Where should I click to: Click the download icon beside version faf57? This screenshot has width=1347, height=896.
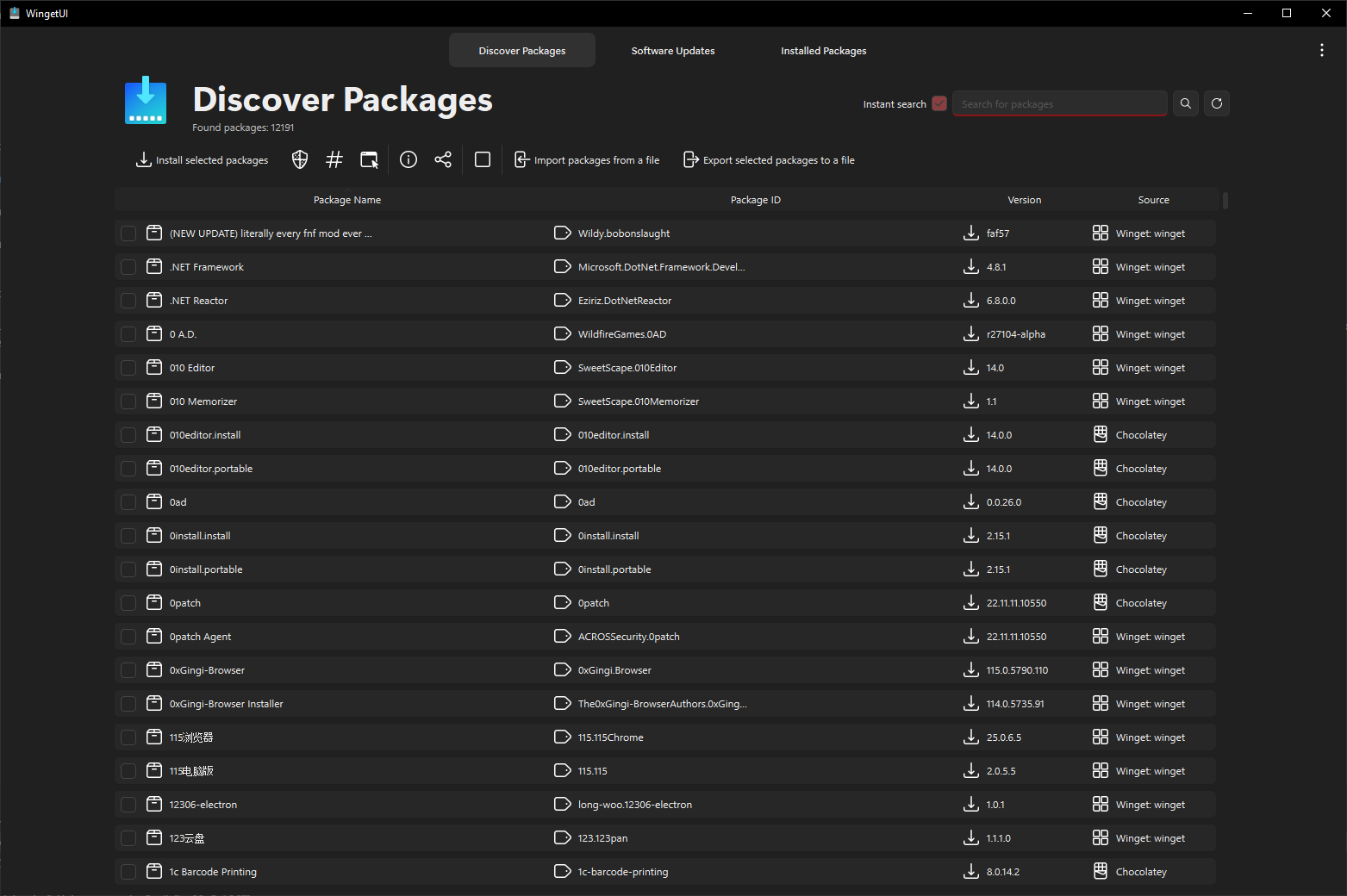tap(970, 233)
